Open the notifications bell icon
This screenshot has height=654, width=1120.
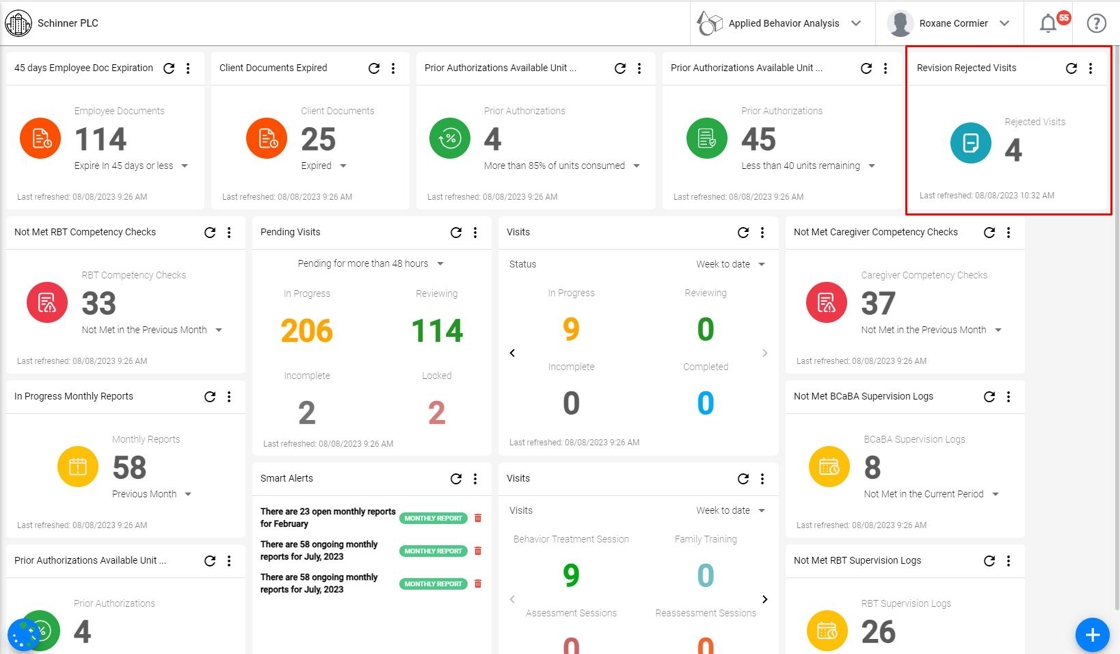coord(1047,24)
